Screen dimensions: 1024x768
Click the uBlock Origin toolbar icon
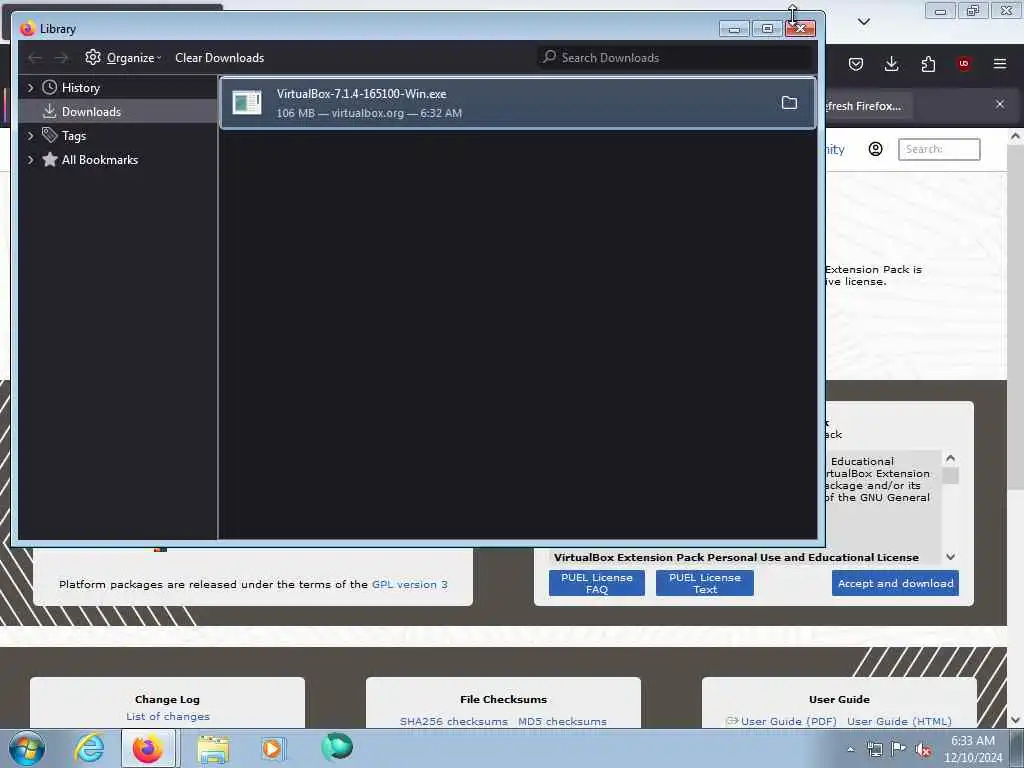(964, 64)
